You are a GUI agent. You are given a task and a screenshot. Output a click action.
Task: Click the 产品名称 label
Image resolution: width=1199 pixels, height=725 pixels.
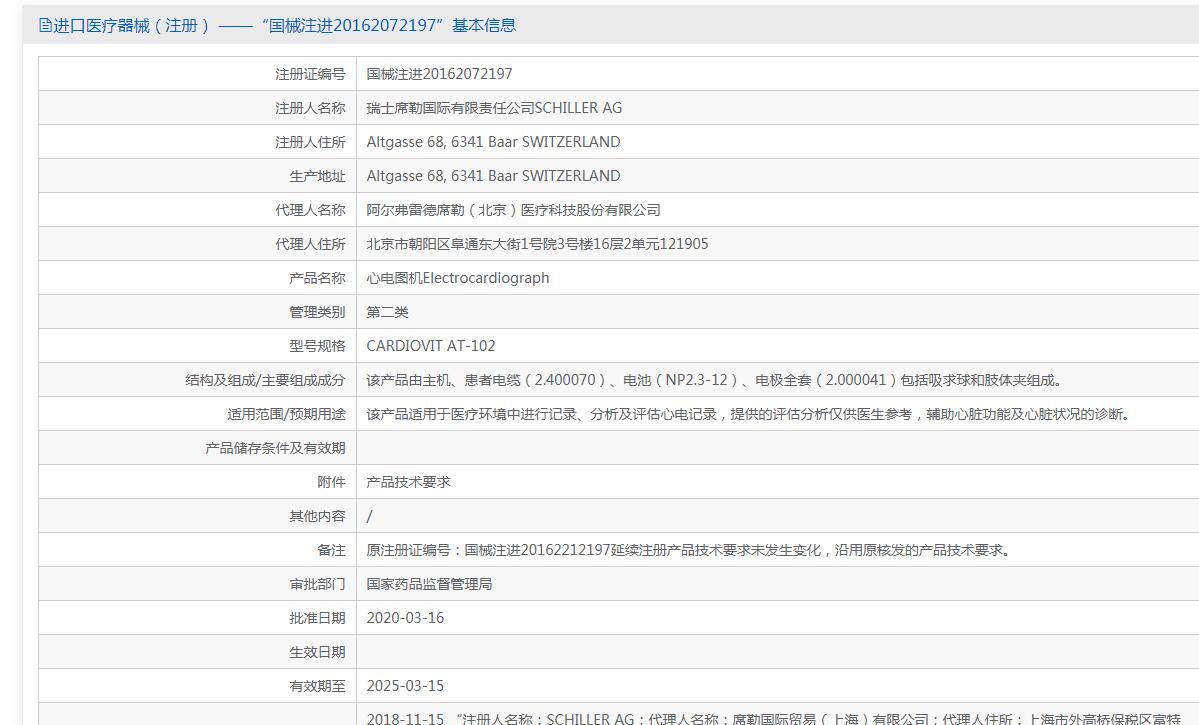pos(317,278)
